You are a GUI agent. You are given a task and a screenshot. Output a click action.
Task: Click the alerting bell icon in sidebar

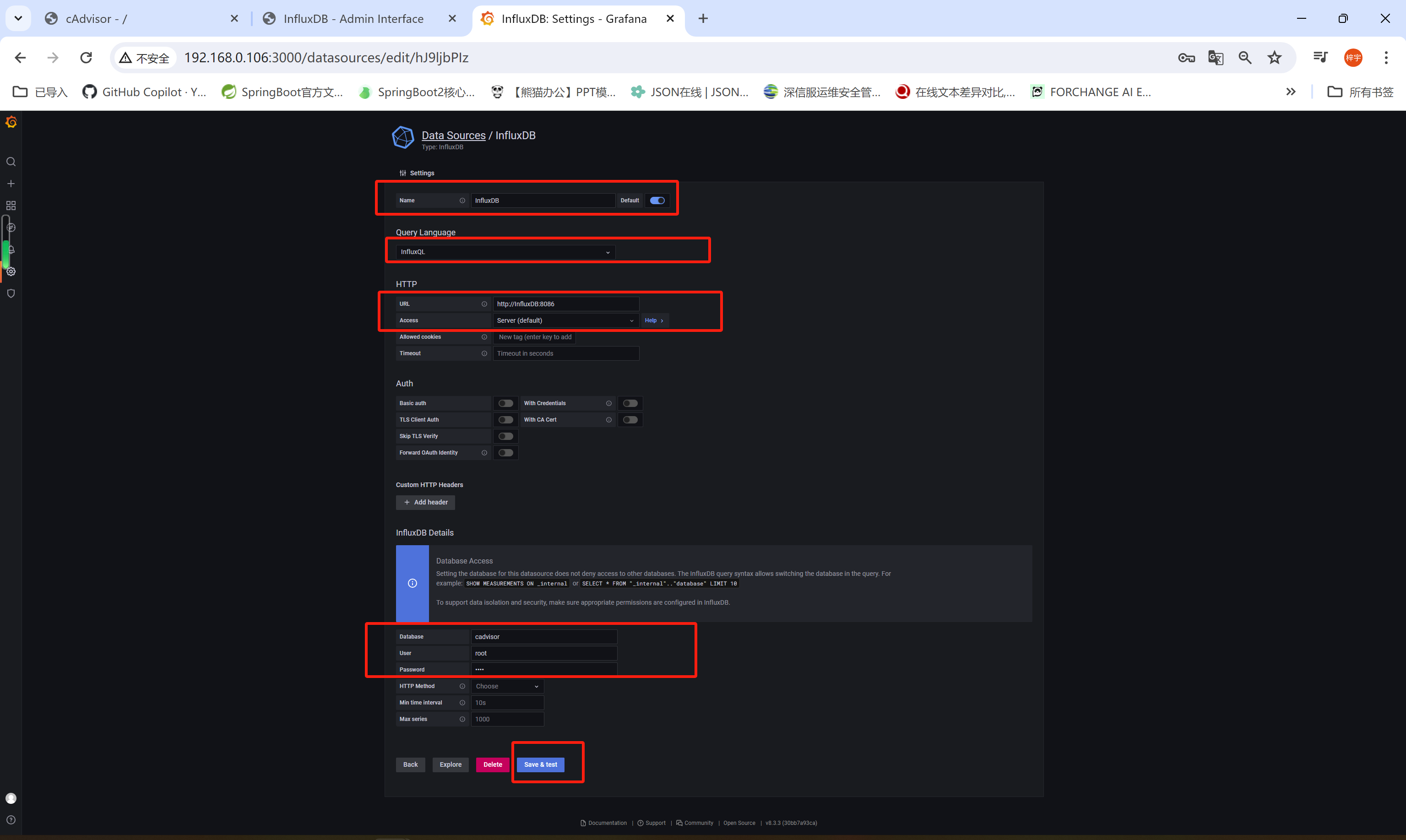coord(11,250)
